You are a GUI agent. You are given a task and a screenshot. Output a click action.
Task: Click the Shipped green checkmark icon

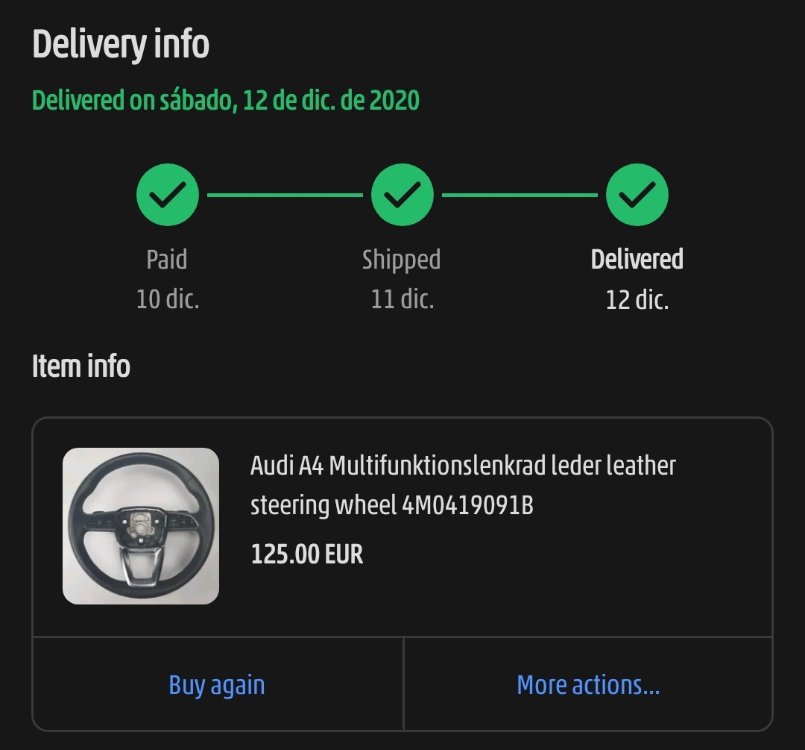pyautogui.click(x=402, y=195)
